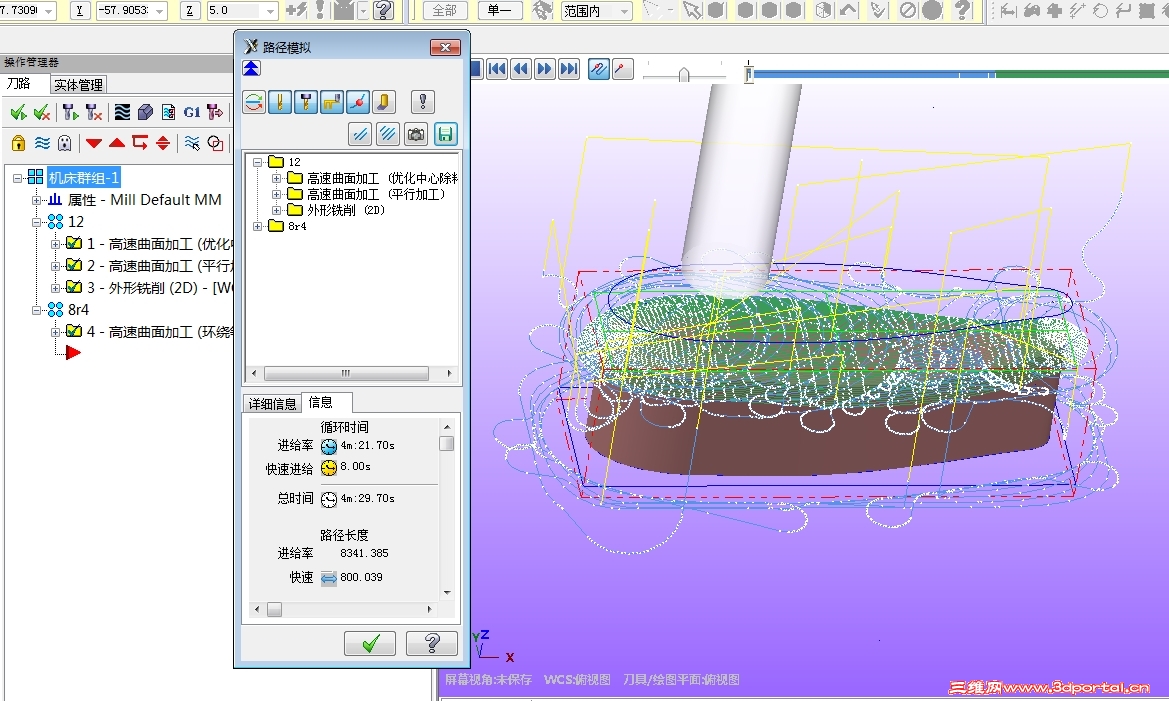Toggle display holder button
The height and width of the screenshot is (701, 1169).
306,102
